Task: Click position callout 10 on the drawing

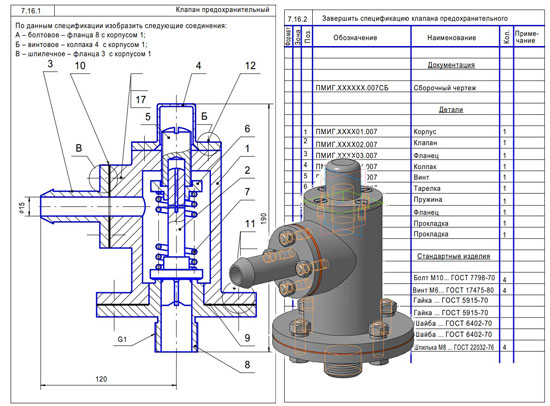Action: [80, 66]
